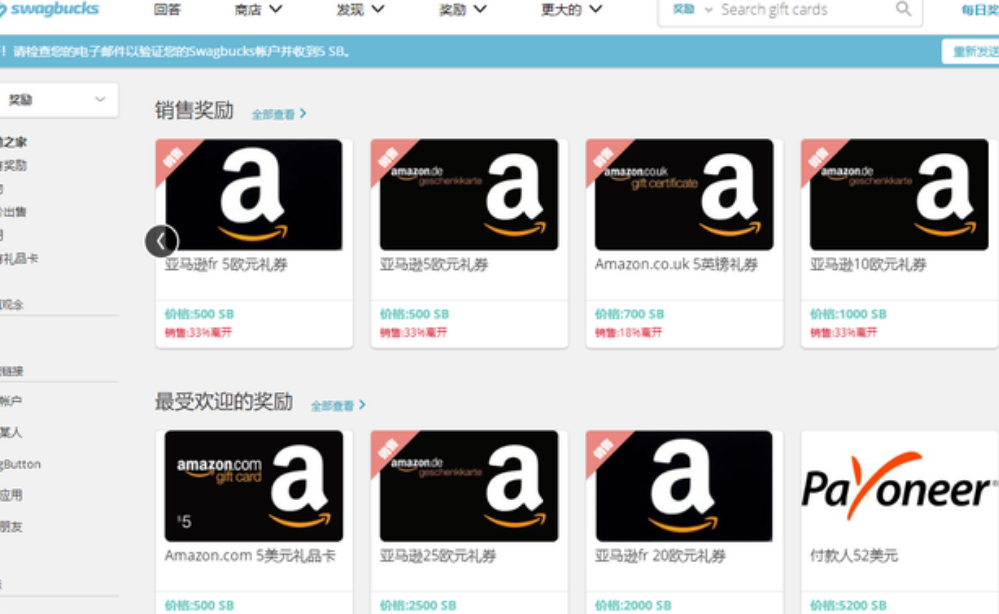
Task: Open the sidebar 奖励 dropdown
Action: point(57,100)
